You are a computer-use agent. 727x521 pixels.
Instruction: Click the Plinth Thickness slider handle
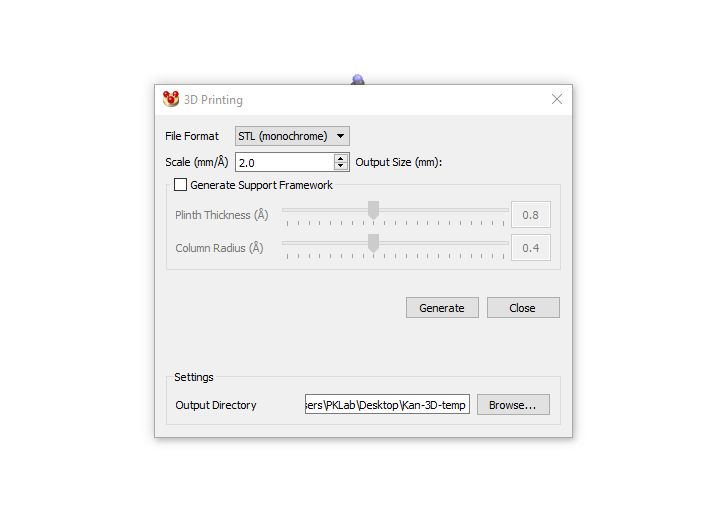click(x=373, y=210)
